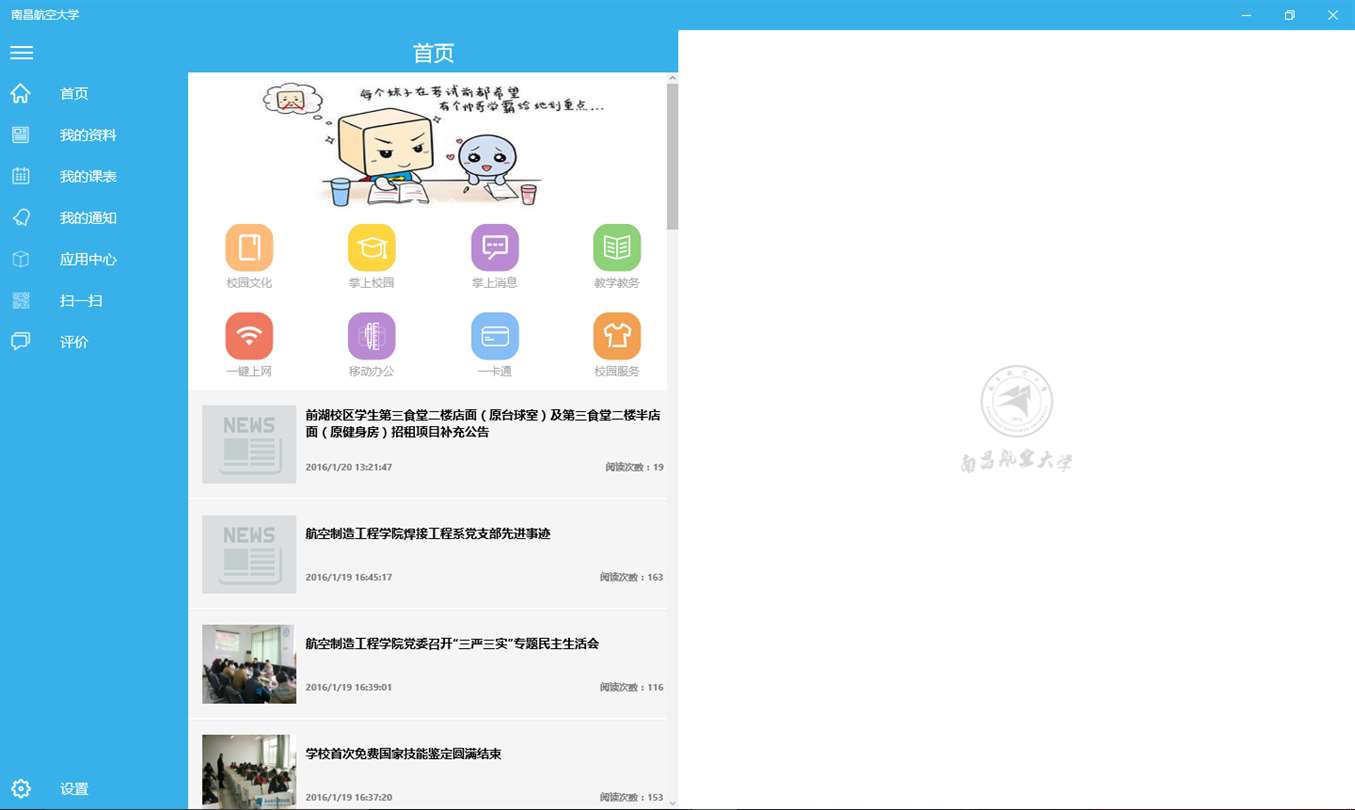
Task: Click the scrollbar up arrow
Action: 672,78
